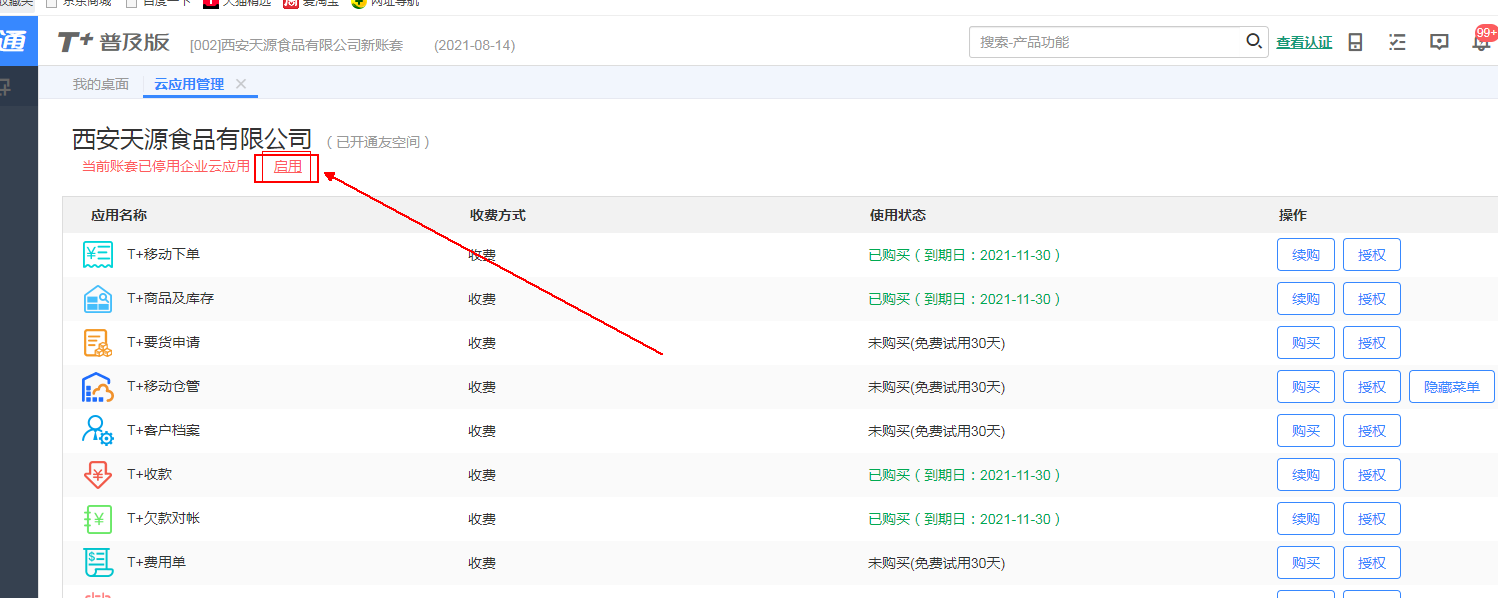Open notifications bell with 99+ badge
The image size is (1498, 598).
coord(1482,41)
